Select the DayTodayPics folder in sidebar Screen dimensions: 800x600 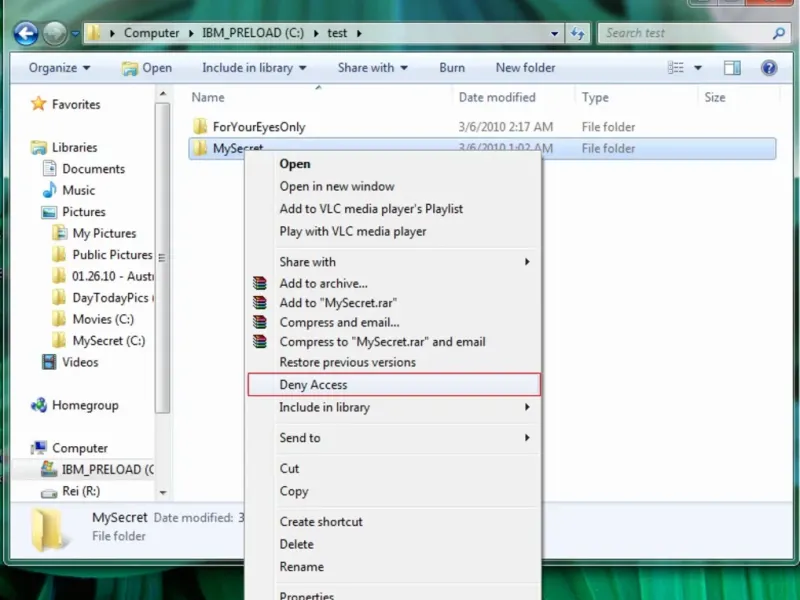point(101,297)
